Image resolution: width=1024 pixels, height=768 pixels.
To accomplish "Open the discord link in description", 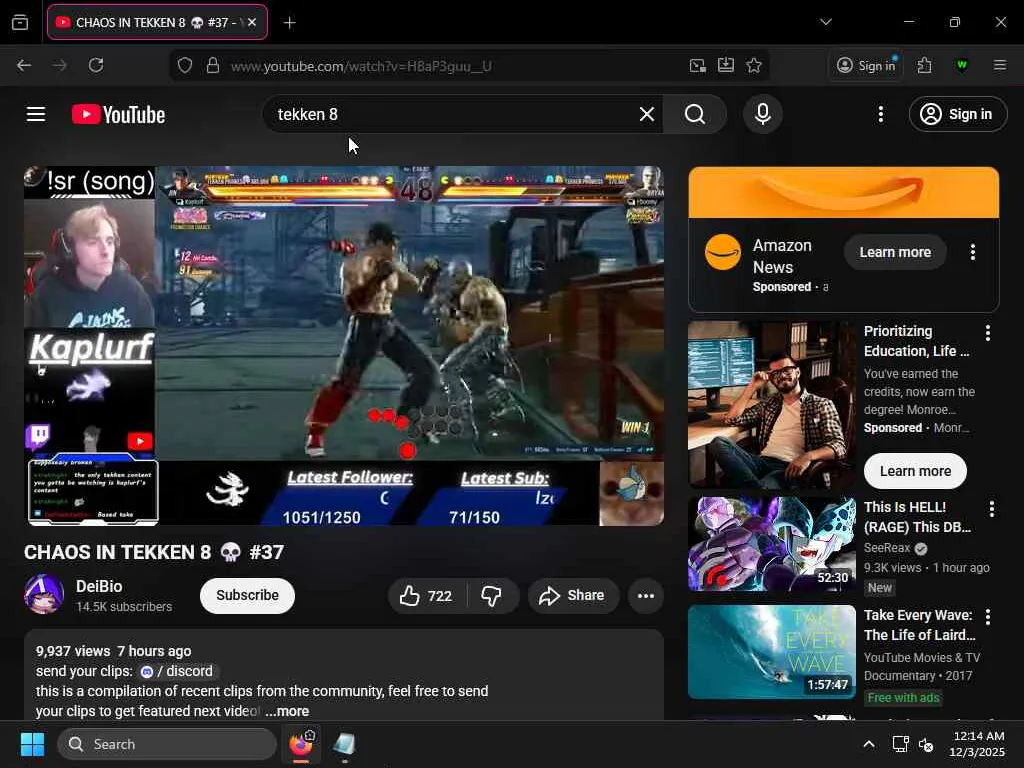I will point(178,671).
